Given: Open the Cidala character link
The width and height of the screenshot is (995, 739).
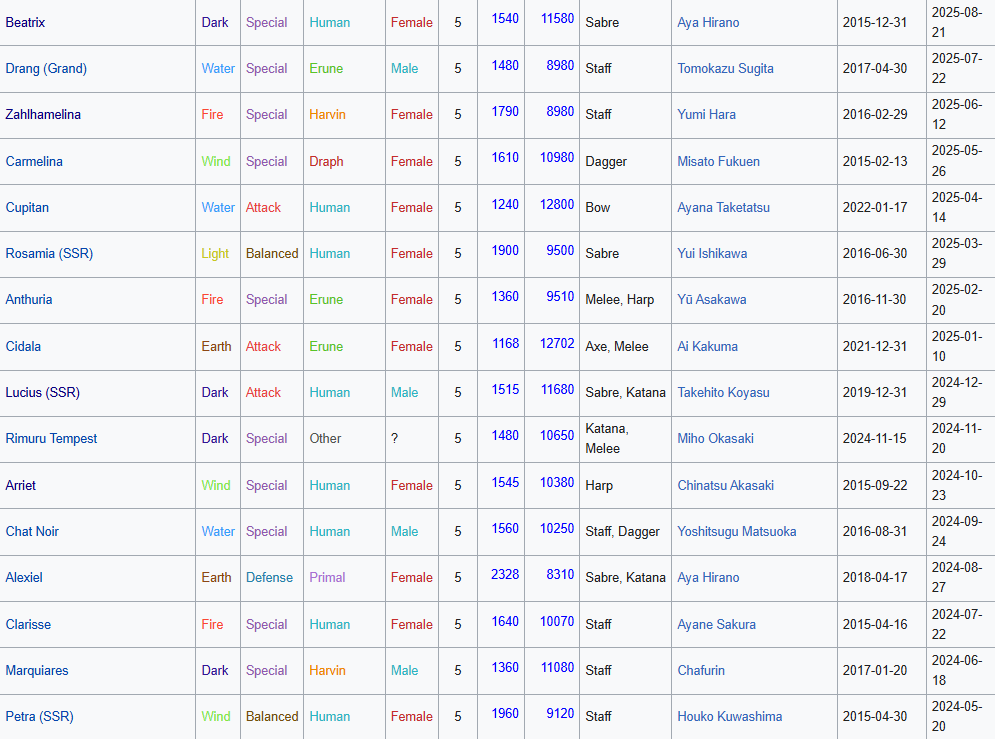Looking at the screenshot, I should point(23,346).
